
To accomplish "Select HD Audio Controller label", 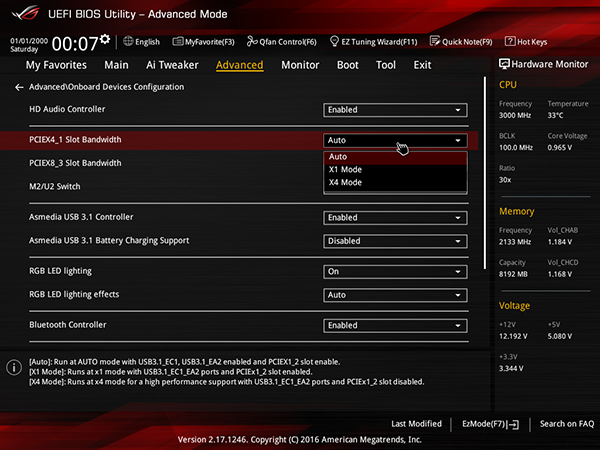I will pos(67,109).
